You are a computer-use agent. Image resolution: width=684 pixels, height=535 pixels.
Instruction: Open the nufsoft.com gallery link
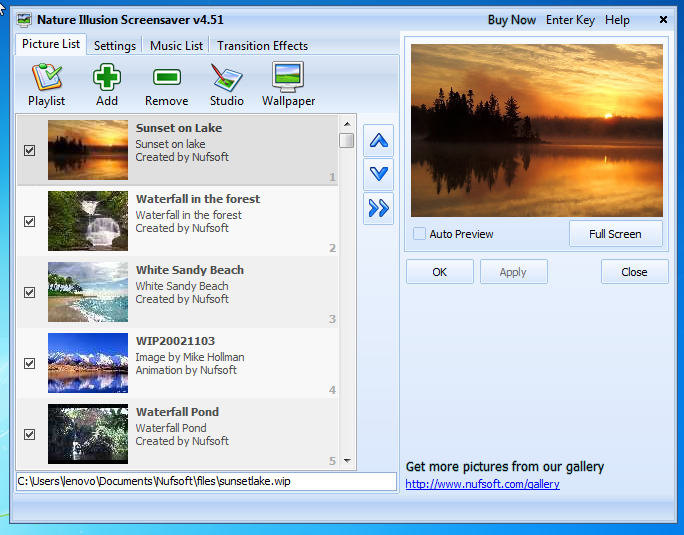click(482, 484)
